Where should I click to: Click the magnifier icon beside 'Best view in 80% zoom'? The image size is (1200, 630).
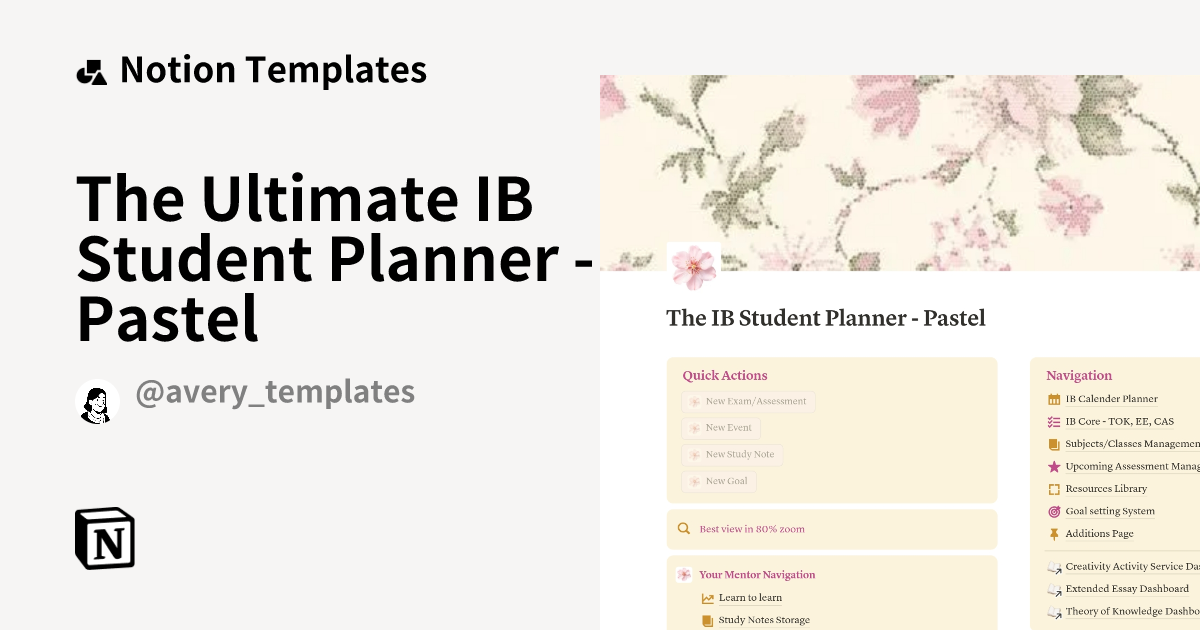684,528
